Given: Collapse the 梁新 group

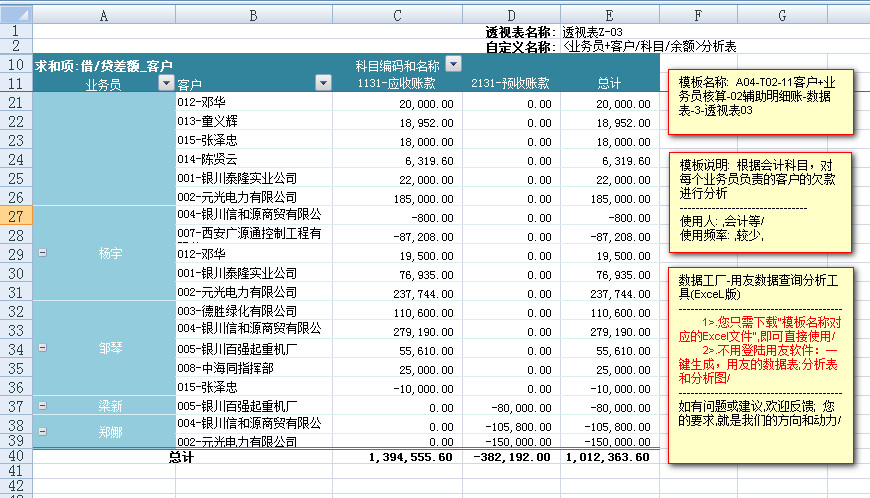Looking at the screenshot, I should coord(42,406).
